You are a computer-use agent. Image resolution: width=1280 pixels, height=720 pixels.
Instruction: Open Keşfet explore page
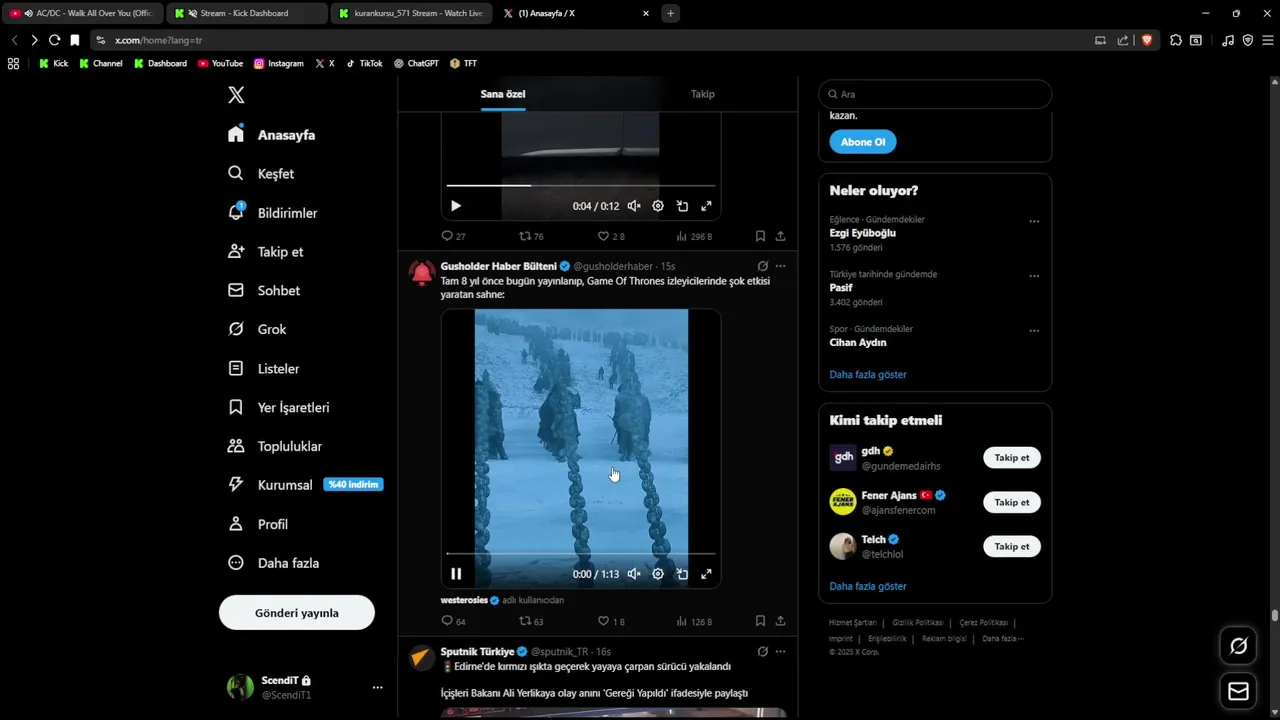[x=261, y=174]
